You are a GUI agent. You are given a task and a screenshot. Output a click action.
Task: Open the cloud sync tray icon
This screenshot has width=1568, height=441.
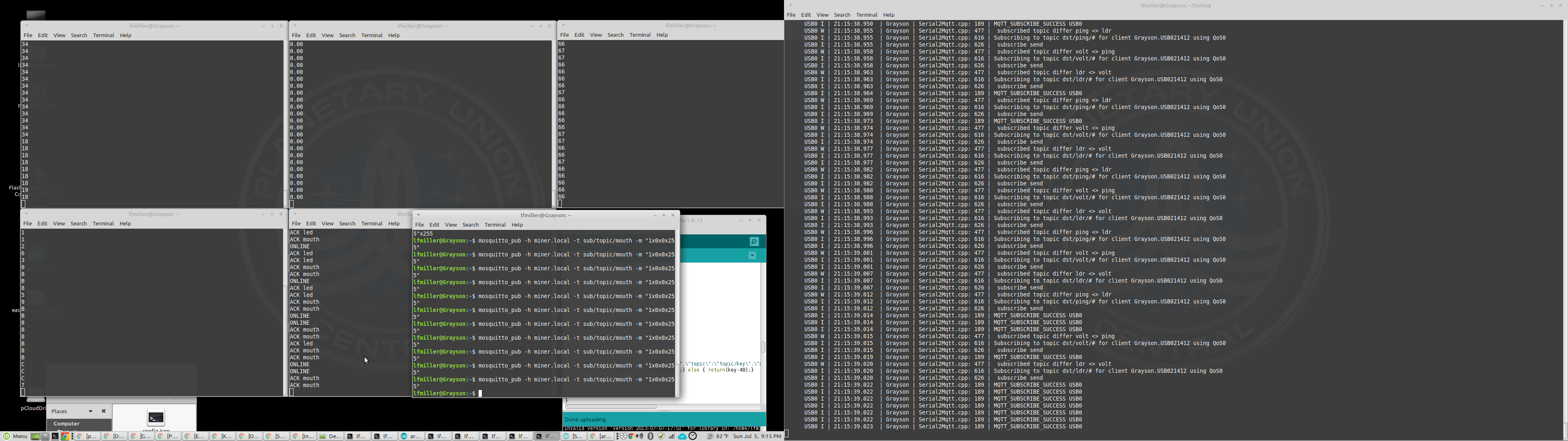[682, 437]
